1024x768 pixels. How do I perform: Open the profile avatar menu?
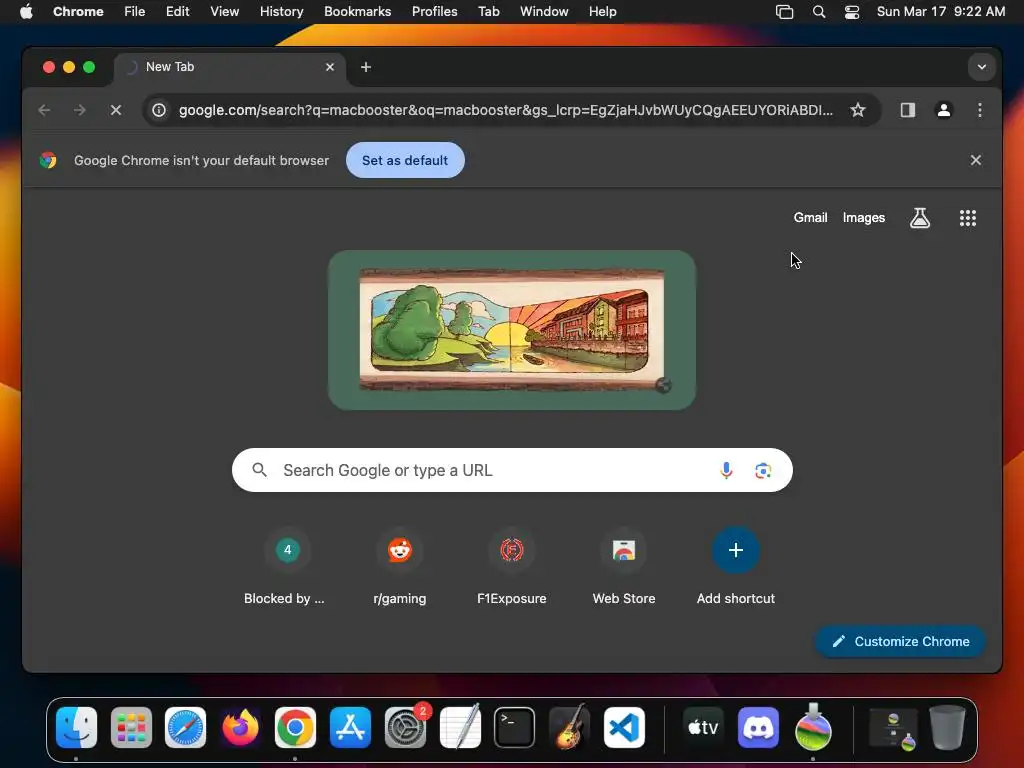(x=944, y=110)
